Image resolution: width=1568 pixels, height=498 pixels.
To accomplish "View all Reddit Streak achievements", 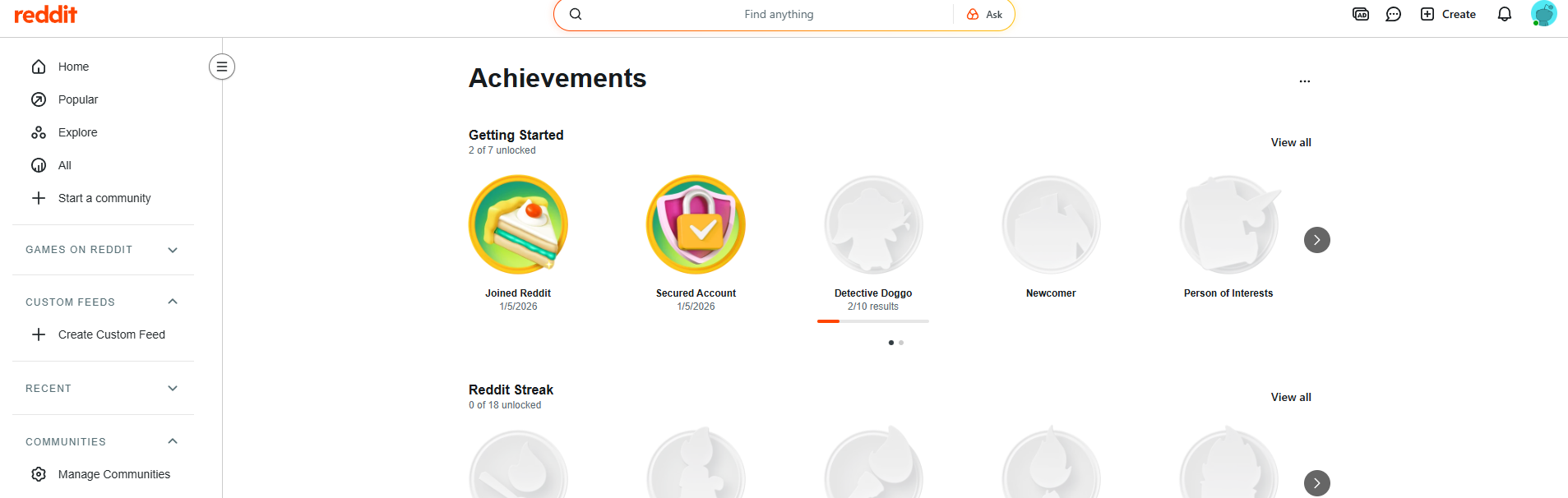I will [1290, 397].
